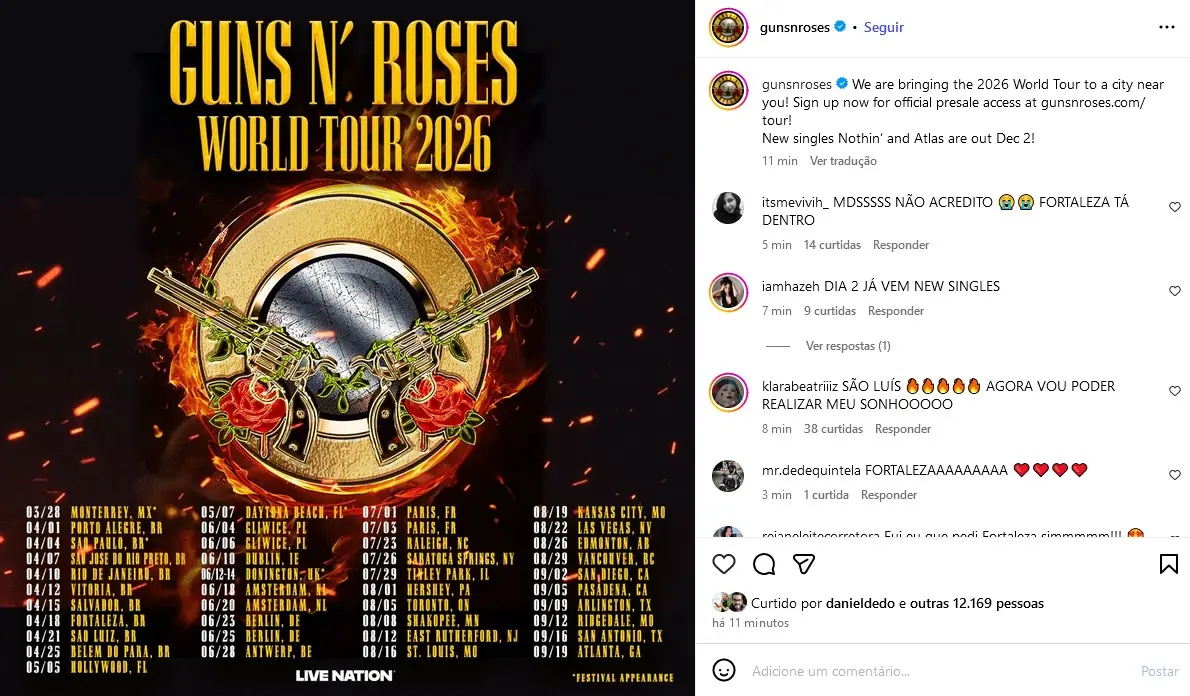Screen dimensions: 1190x696
Task: Share the post using the paper plane icon
Action: (803, 564)
